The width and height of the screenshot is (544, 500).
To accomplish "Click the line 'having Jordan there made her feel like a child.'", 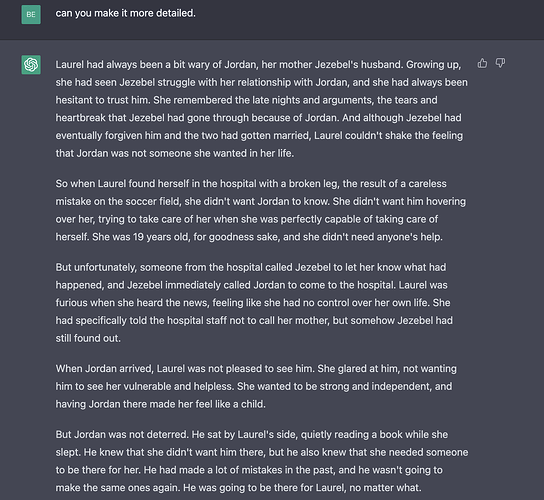I will click(x=161, y=404).
